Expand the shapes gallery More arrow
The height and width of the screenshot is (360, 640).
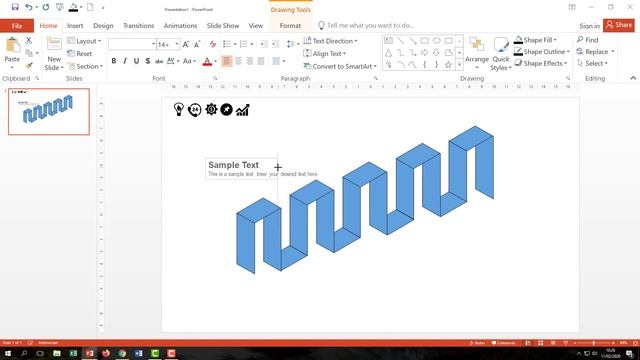pos(460,64)
